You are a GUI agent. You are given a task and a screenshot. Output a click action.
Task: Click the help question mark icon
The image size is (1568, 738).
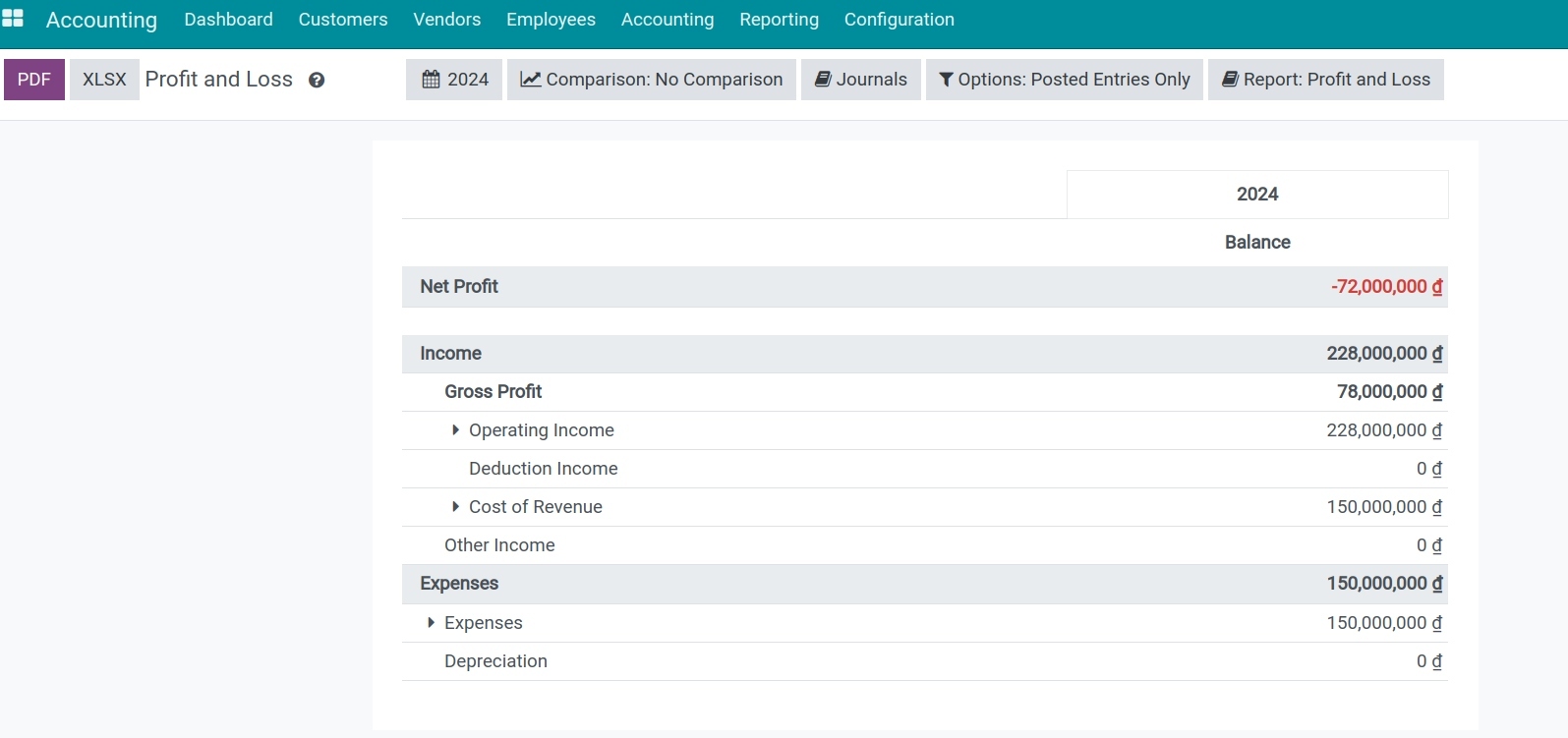[x=317, y=81]
